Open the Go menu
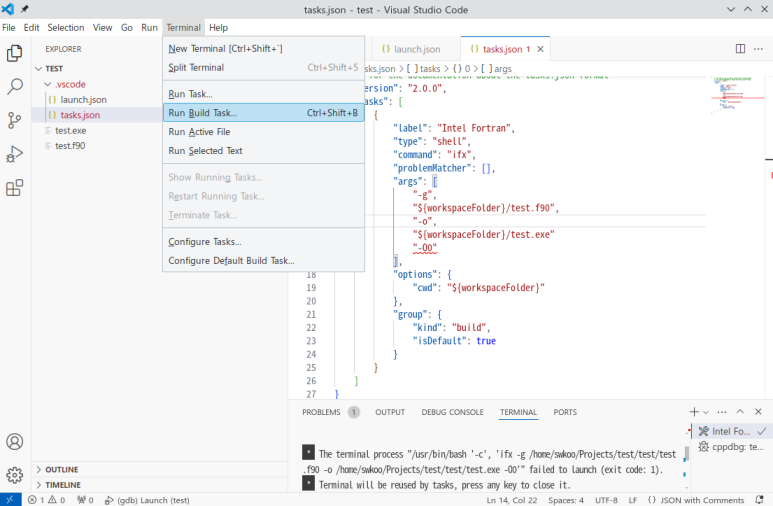Image resolution: width=773 pixels, height=506 pixels. click(x=127, y=28)
